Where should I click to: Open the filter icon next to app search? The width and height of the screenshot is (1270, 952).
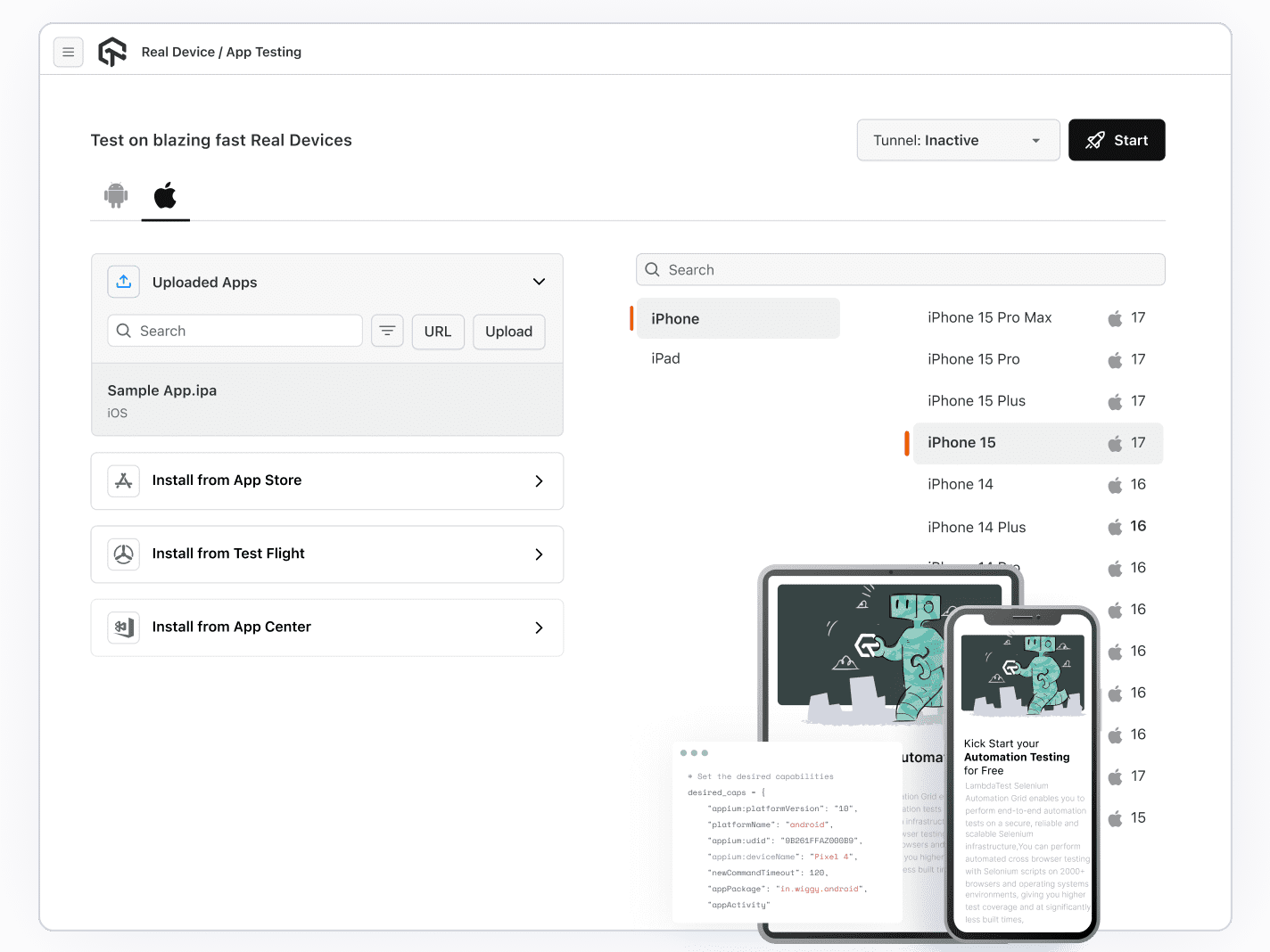coord(387,331)
